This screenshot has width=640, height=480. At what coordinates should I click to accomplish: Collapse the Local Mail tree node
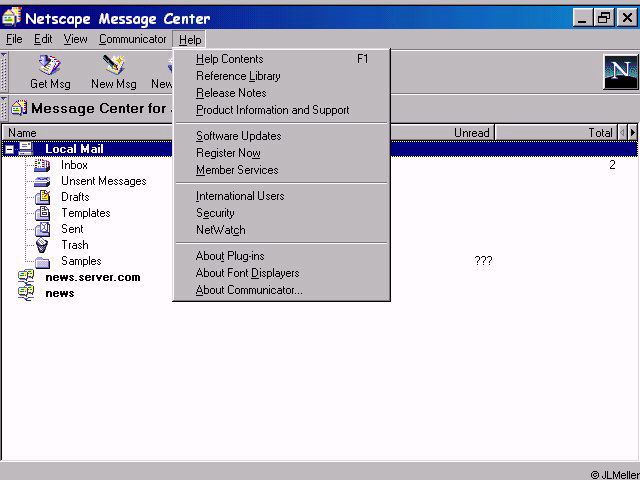point(9,150)
